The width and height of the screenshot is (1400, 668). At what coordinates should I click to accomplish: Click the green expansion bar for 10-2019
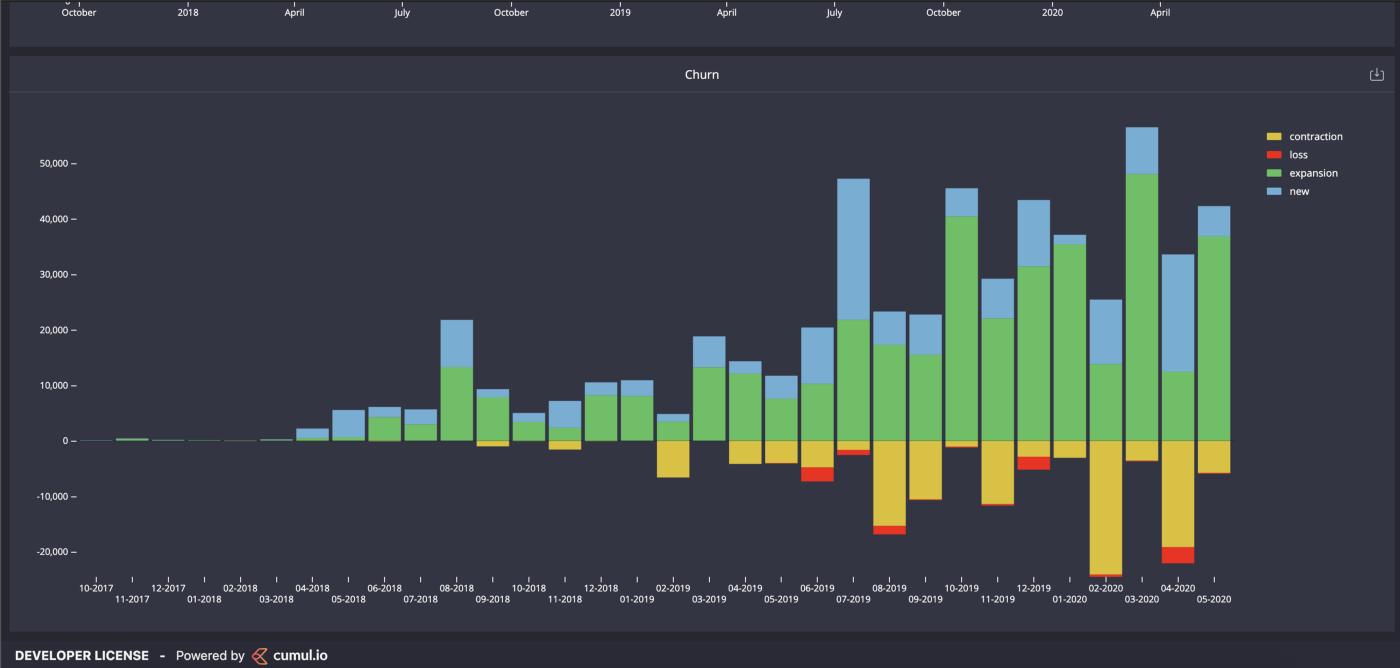click(x=962, y=329)
